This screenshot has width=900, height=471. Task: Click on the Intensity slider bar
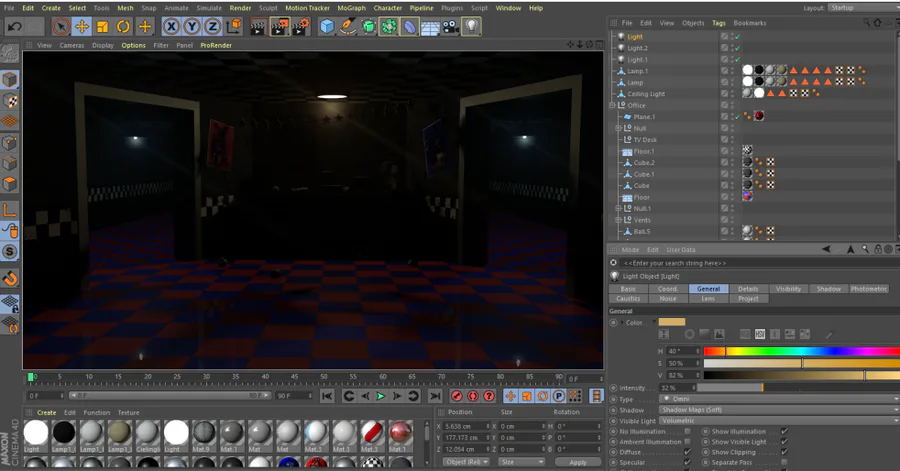pyautogui.click(x=798, y=388)
